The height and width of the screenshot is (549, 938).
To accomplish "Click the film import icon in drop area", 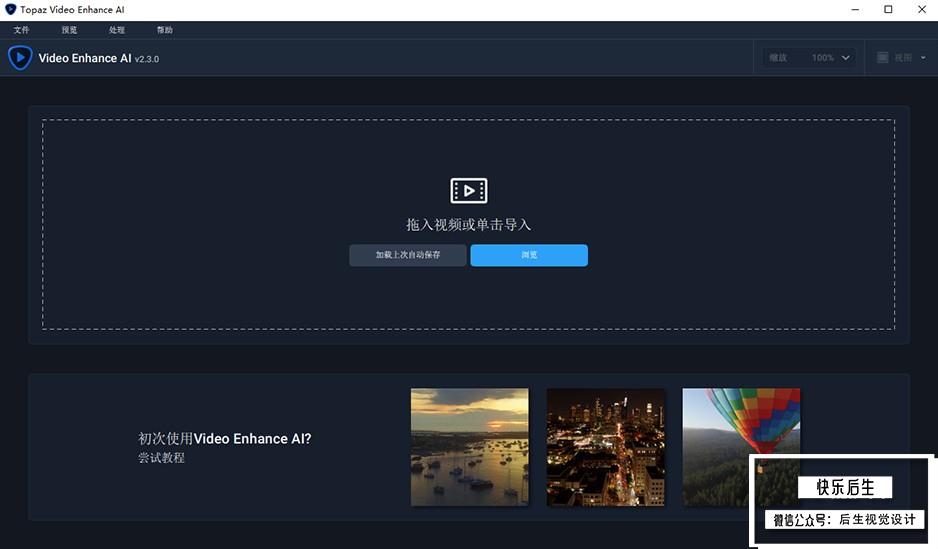I will coord(468,191).
